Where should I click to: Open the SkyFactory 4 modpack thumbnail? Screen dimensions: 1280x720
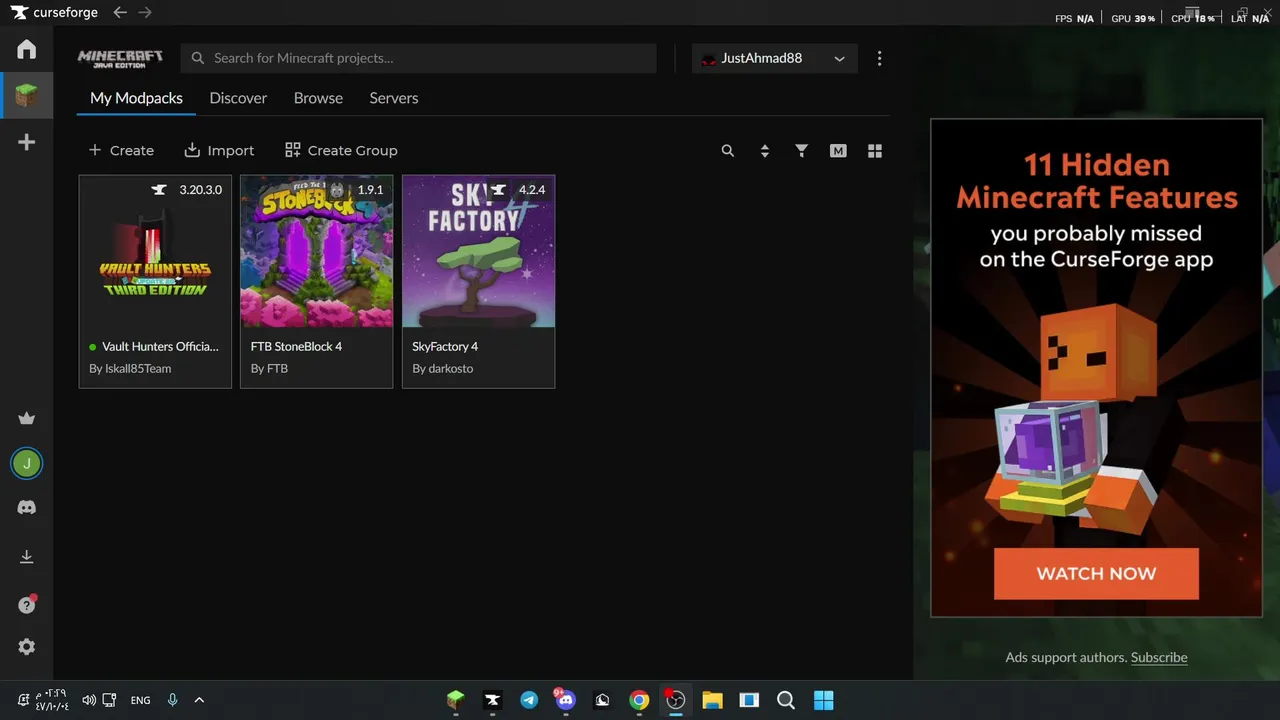coord(478,251)
